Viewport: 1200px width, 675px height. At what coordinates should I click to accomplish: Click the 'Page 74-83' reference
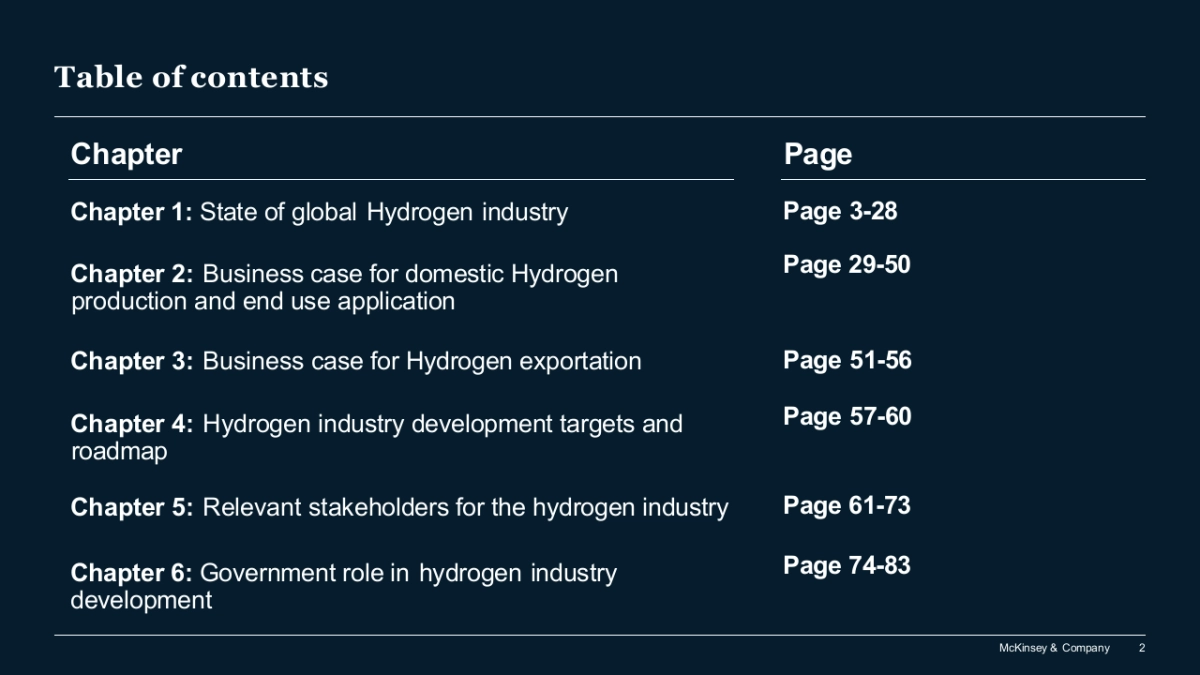(847, 566)
